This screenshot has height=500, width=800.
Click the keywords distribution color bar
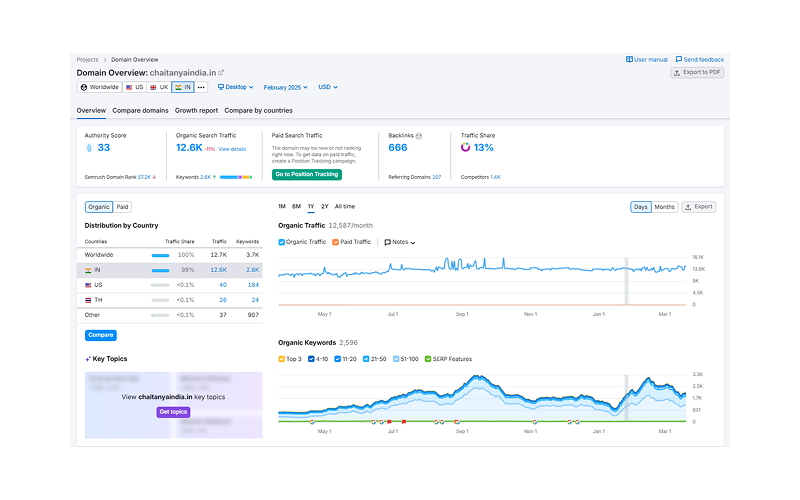coord(236,178)
